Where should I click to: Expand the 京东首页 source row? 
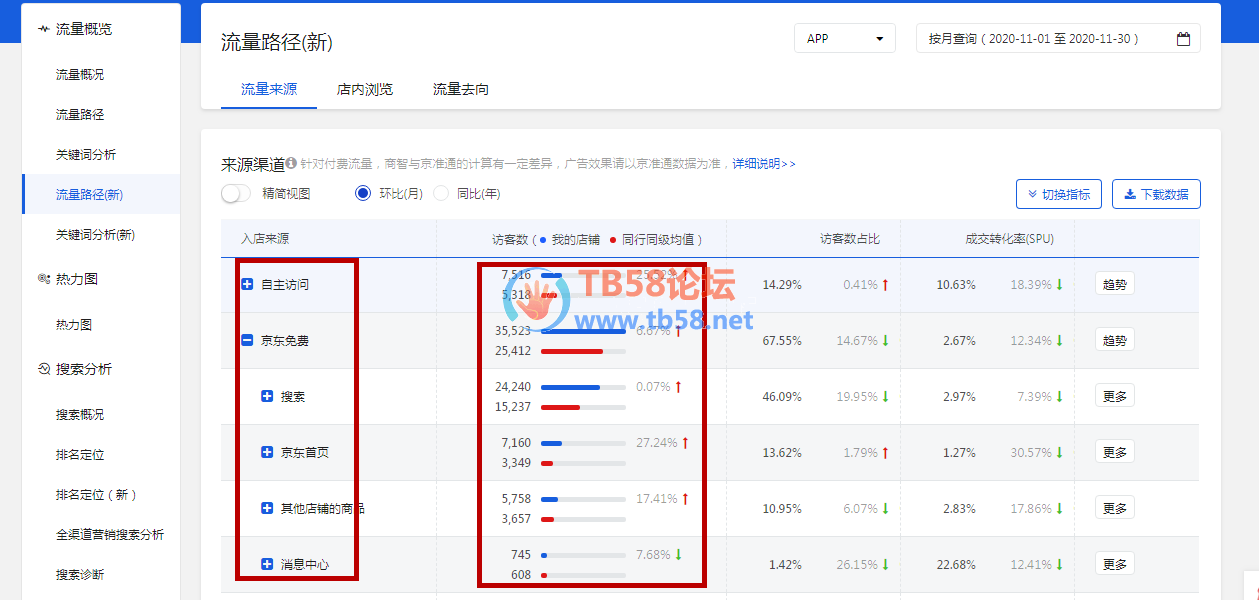point(267,453)
